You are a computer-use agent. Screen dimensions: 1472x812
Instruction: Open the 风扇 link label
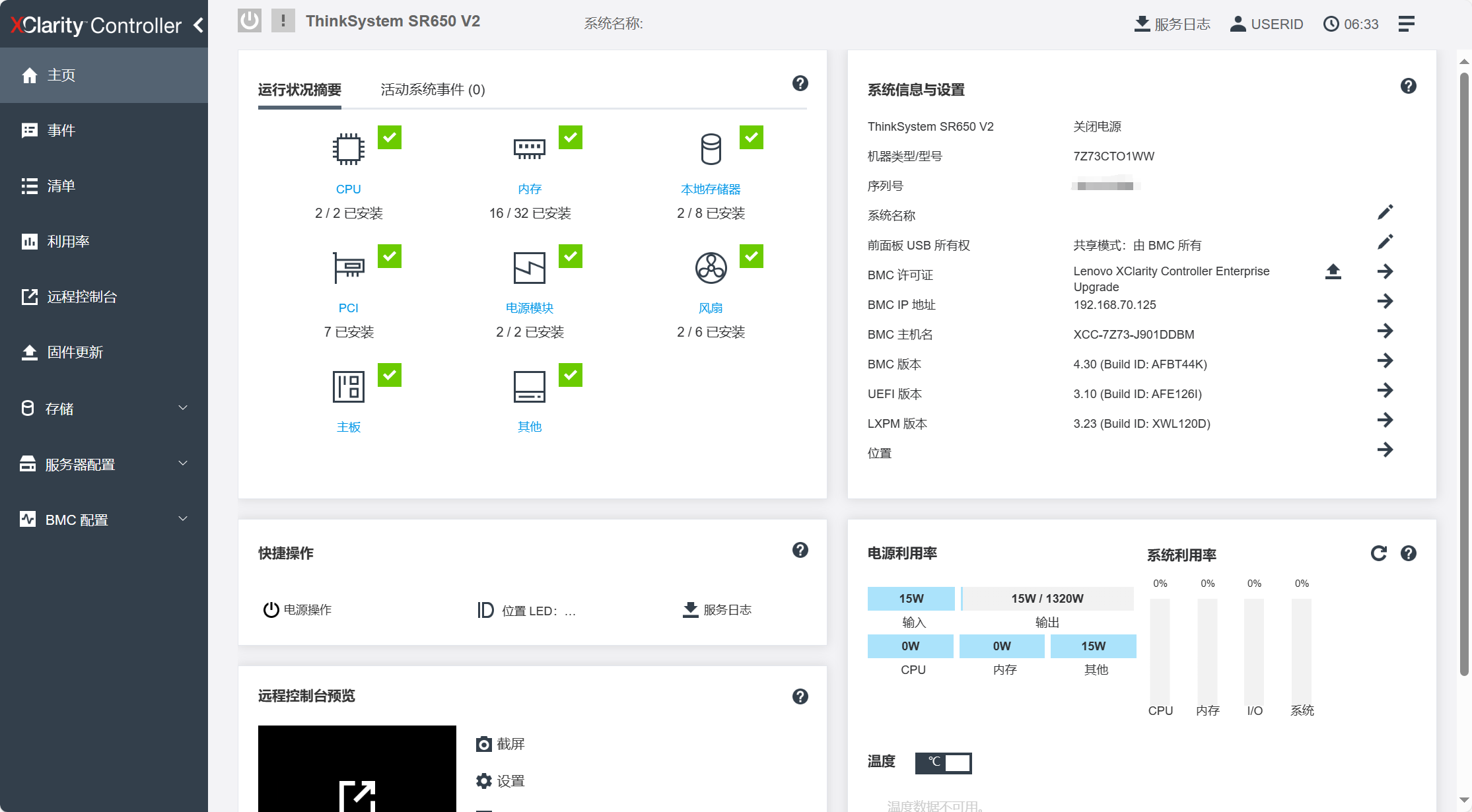(711, 308)
